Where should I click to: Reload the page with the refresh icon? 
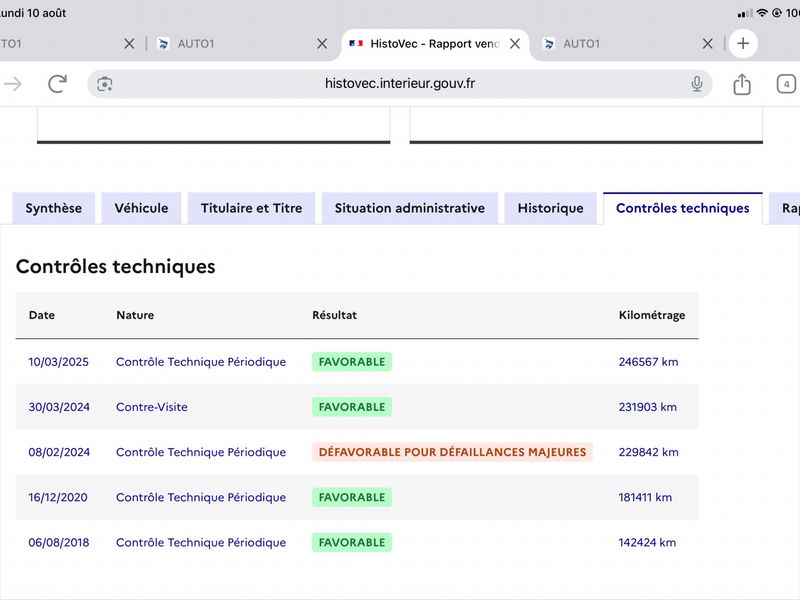point(57,84)
